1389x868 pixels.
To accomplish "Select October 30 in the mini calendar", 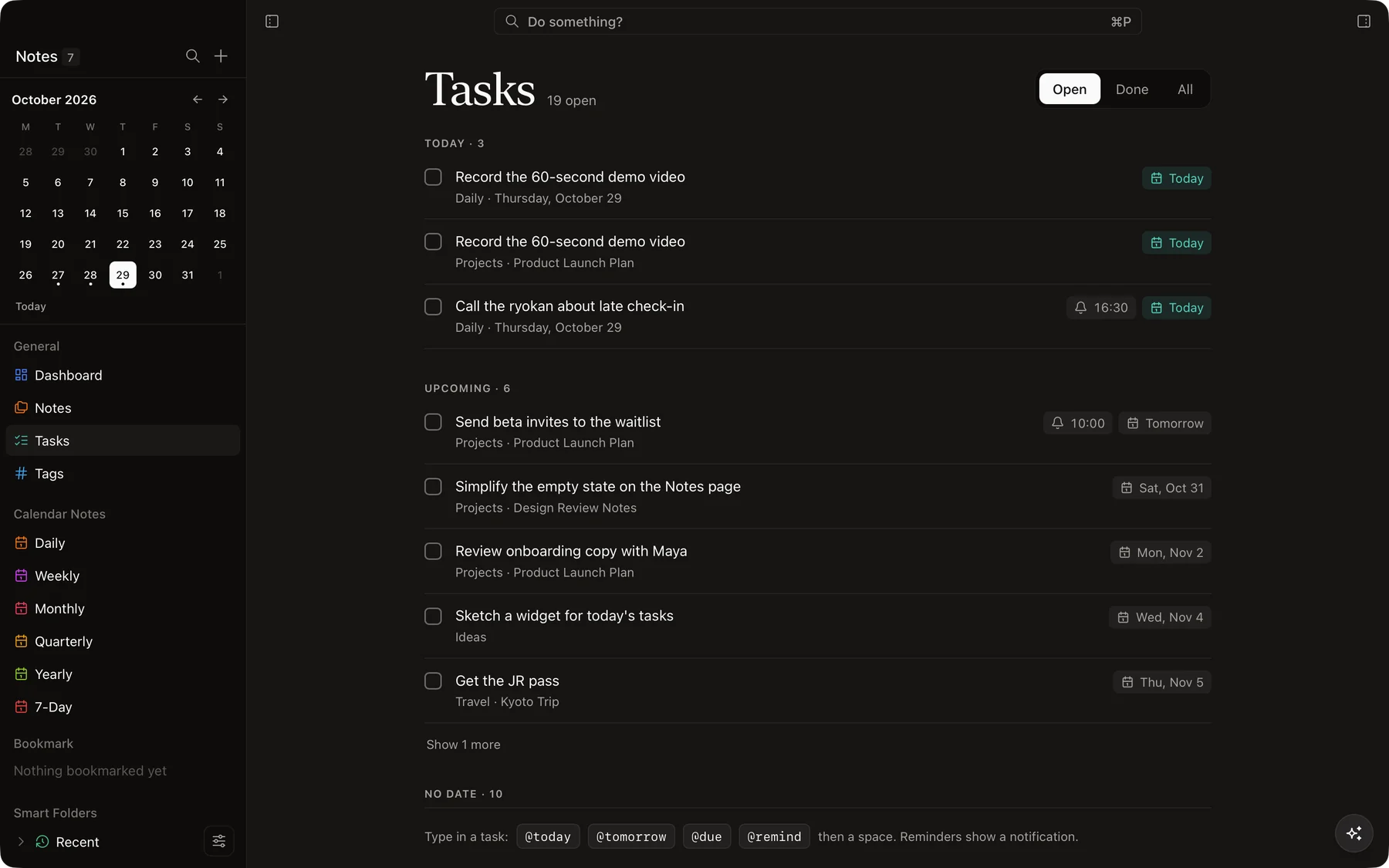I will coord(155,275).
